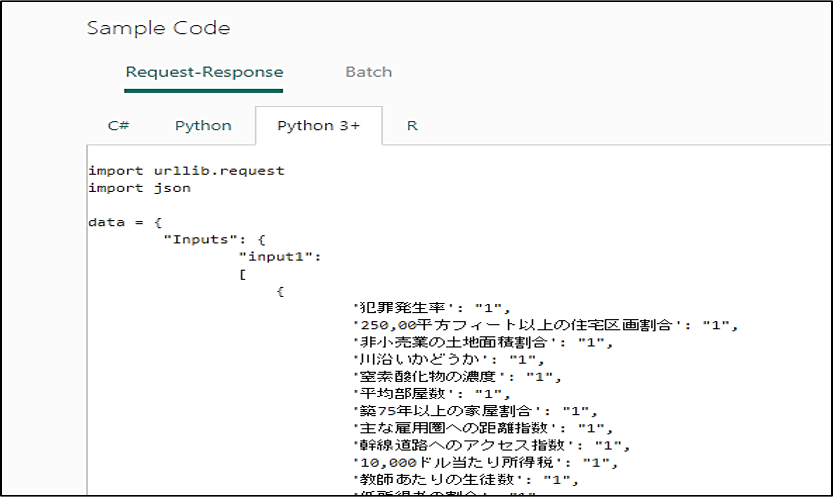
Task: Show the Python sample code tab
Action: [203, 126]
